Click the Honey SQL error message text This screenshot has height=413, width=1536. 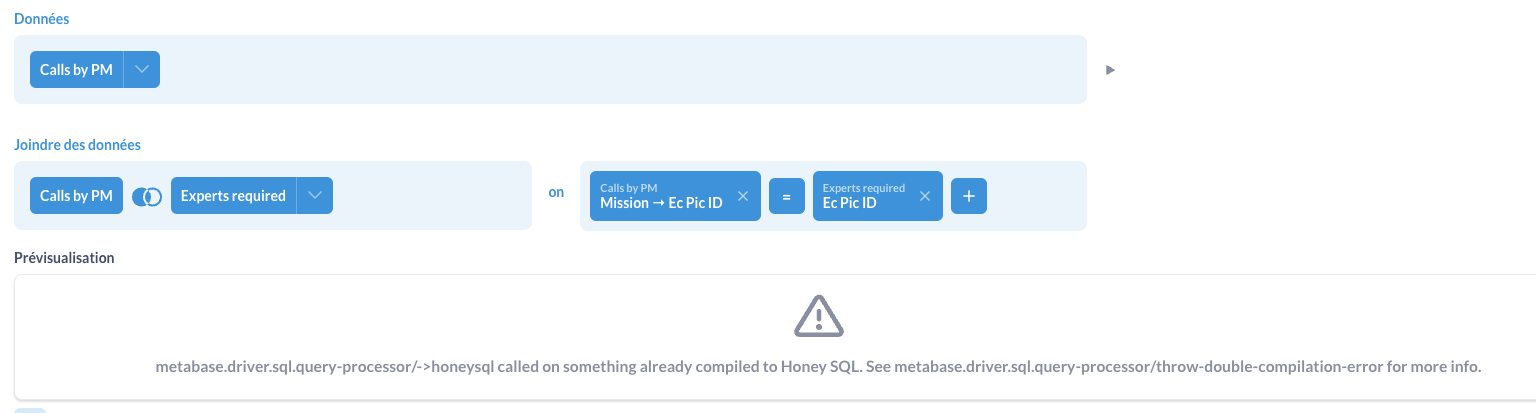pos(818,367)
